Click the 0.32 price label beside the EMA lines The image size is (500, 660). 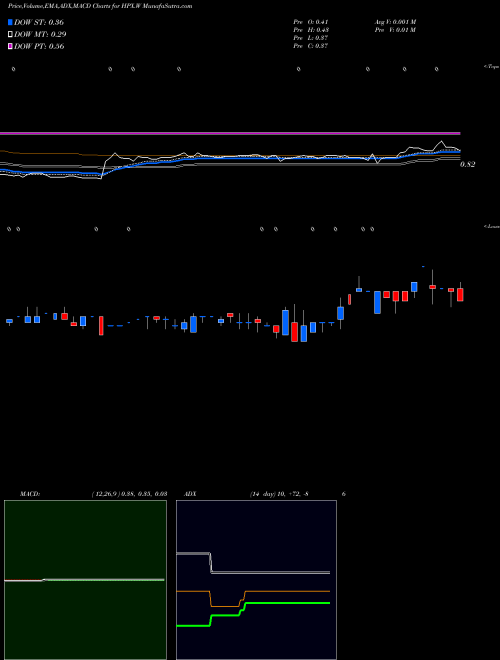tap(468, 165)
